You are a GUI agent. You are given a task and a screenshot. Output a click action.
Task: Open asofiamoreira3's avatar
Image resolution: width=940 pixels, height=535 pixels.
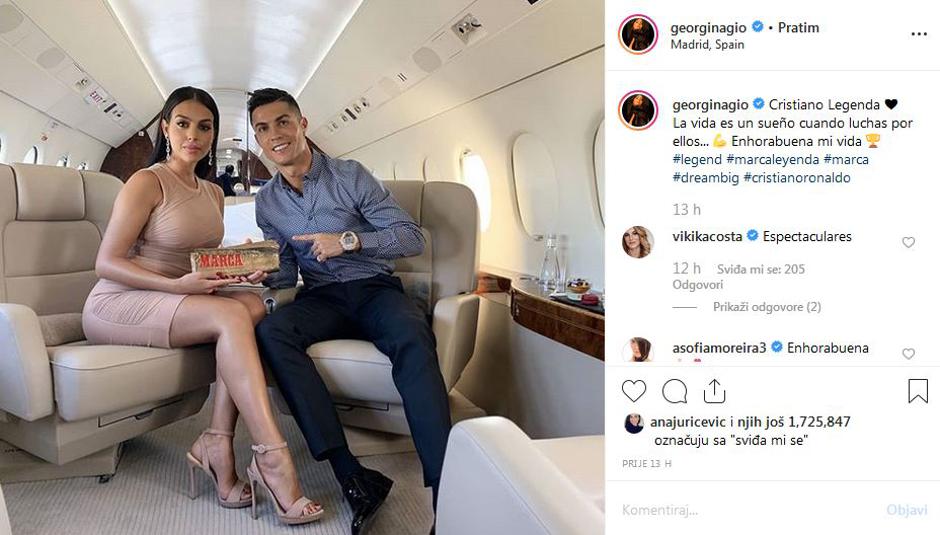click(638, 350)
